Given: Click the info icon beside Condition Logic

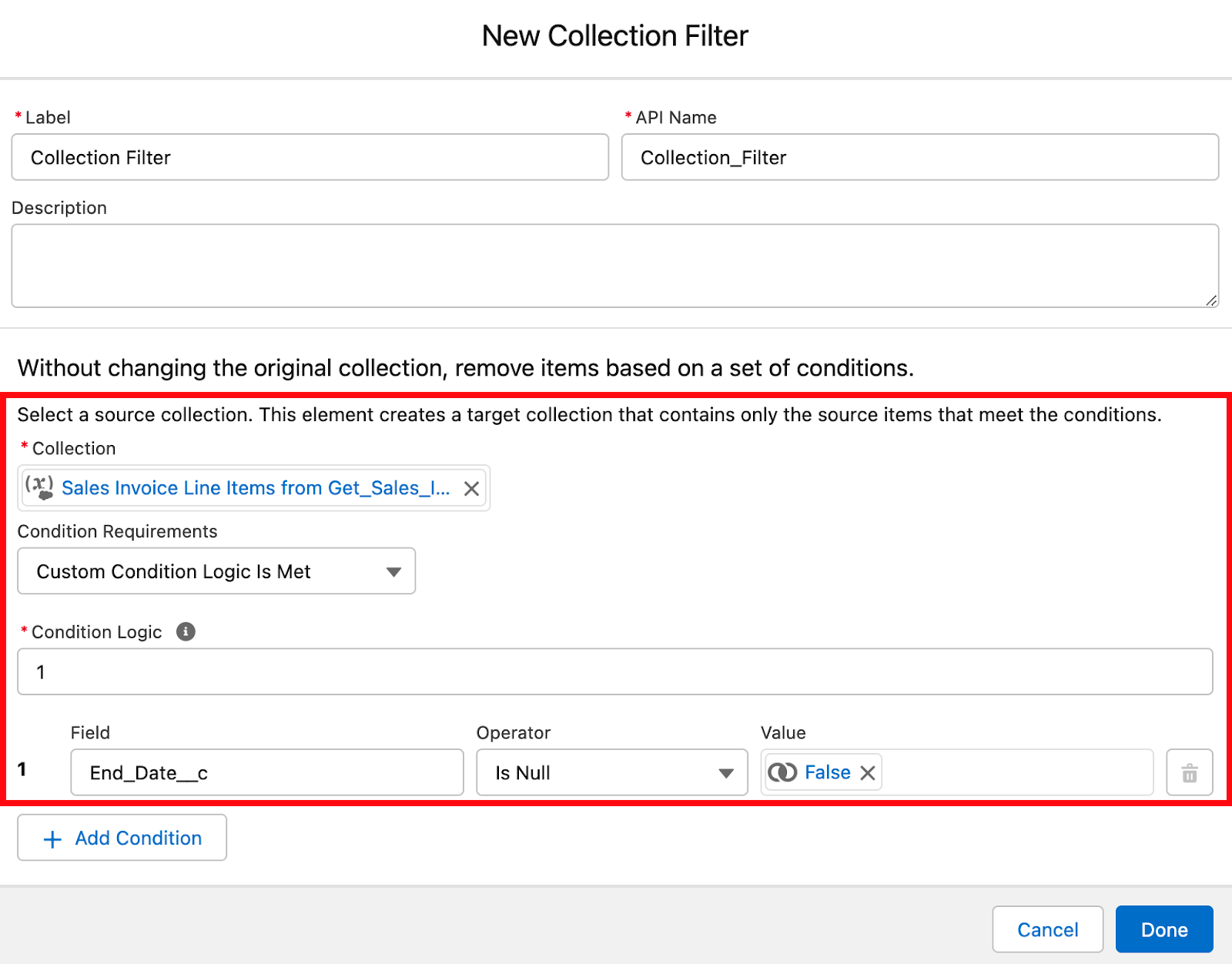Looking at the screenshot, I should tap(185, 631).
